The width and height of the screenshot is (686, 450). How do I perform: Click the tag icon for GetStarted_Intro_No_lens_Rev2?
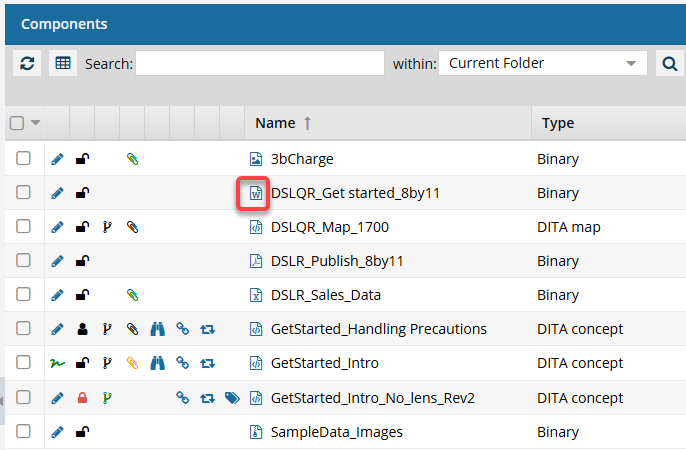[232, 398]
